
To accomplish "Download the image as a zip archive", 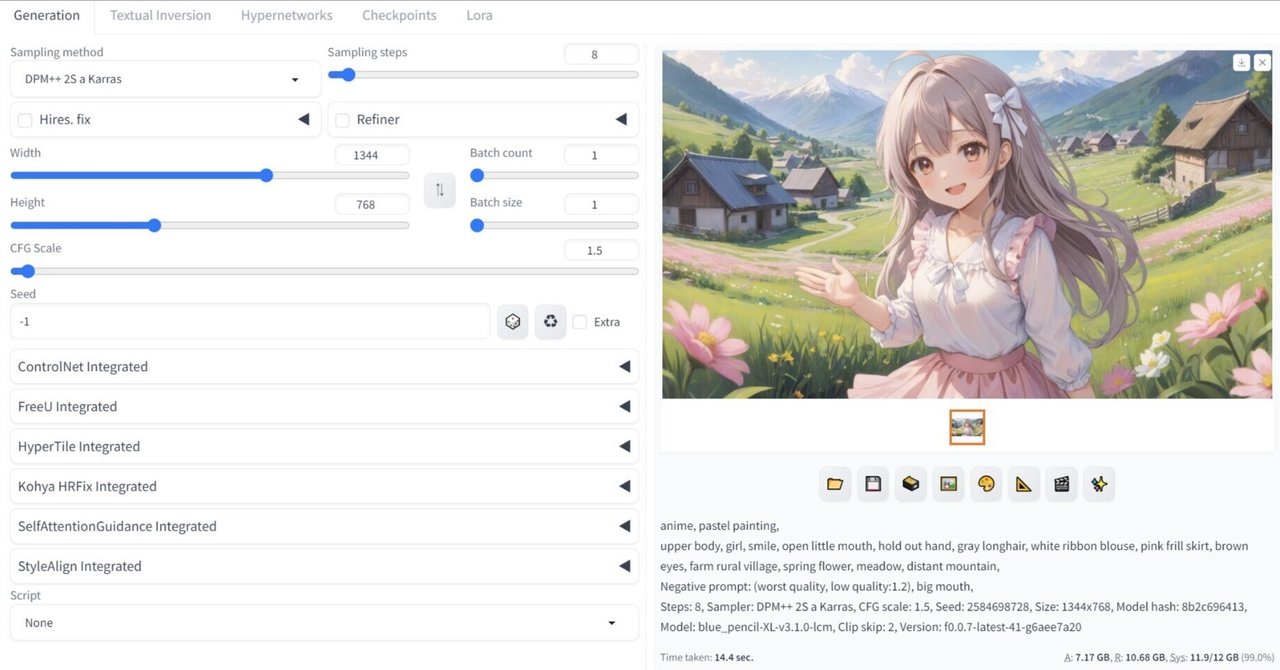I will [910, 483].
